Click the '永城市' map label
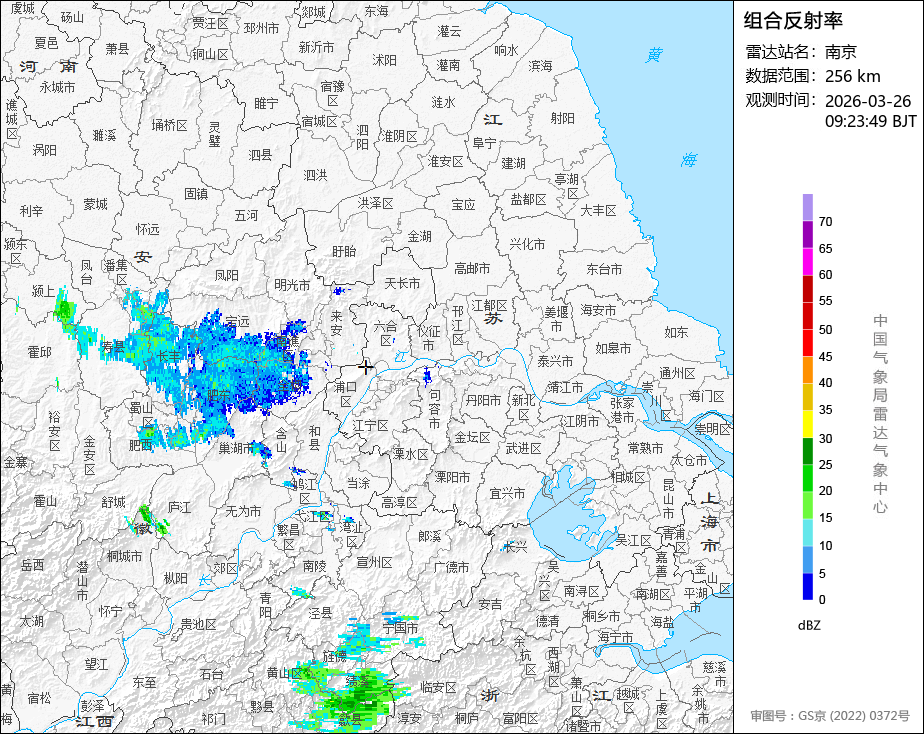This screenshot has width=924, height=734. pos(57,87)
